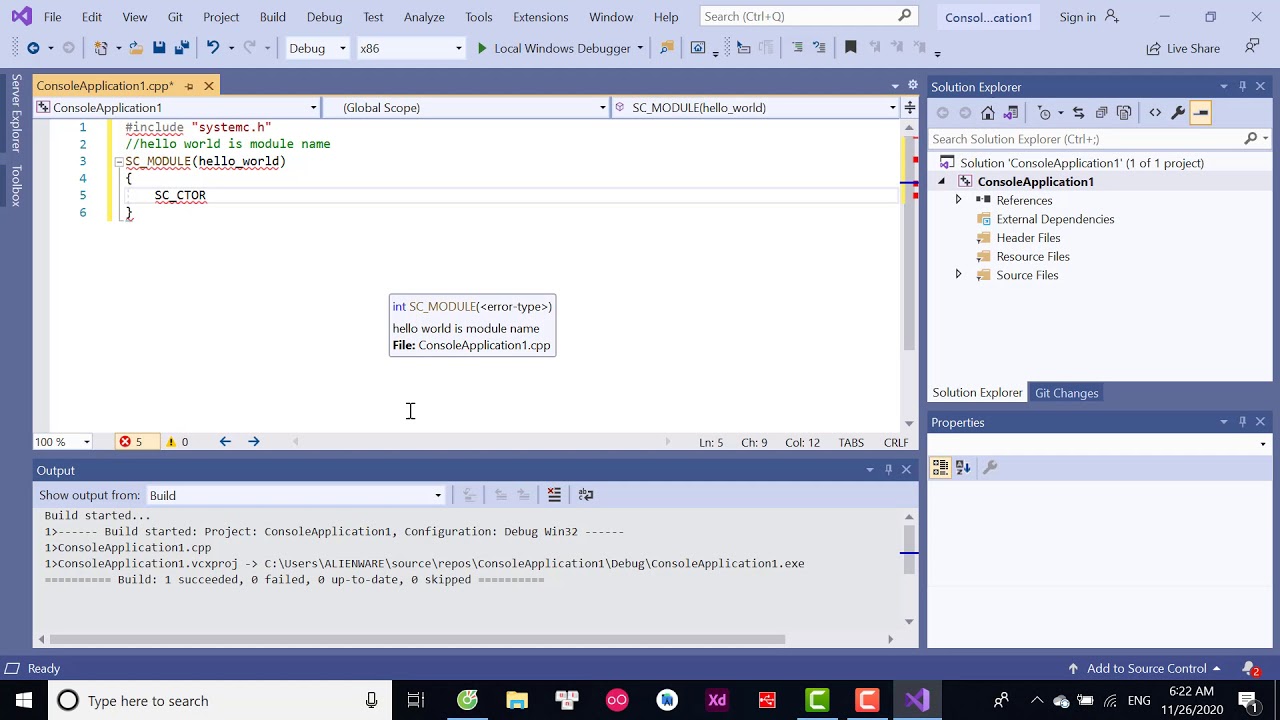Toggle a bookmark on the current line
This screenshot has width=1280, height=720.
click(x=851, y=48)
